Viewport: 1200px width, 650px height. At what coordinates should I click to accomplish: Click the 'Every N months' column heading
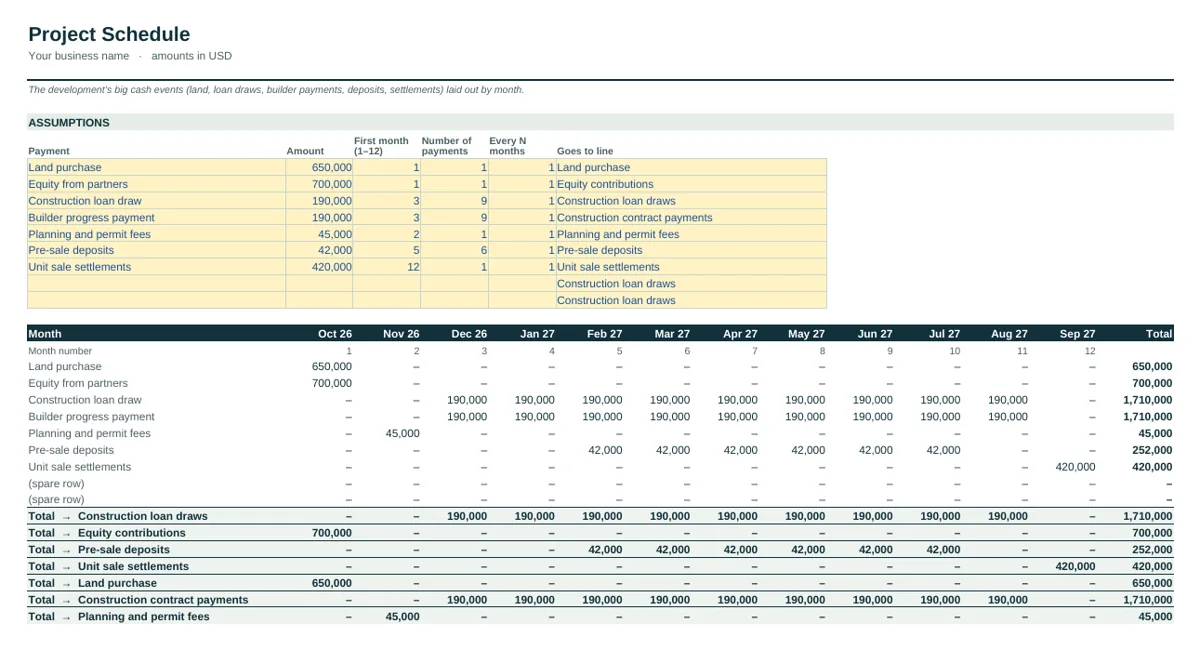508,146
